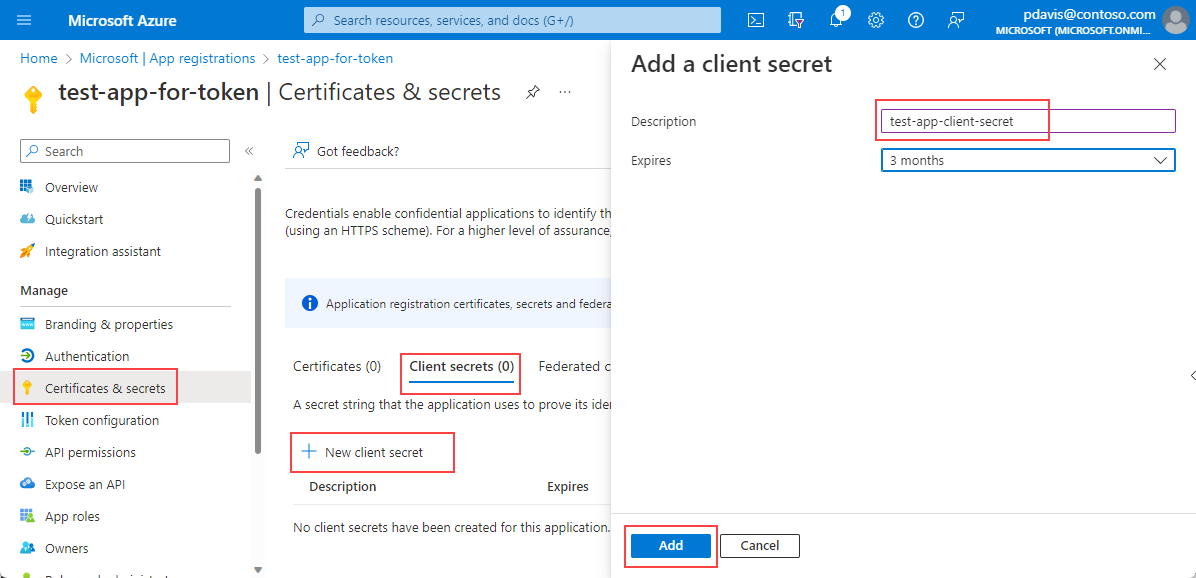Click the Add button
The image size is (1196, 578).
pyautogui.click(x=671, y=545)
